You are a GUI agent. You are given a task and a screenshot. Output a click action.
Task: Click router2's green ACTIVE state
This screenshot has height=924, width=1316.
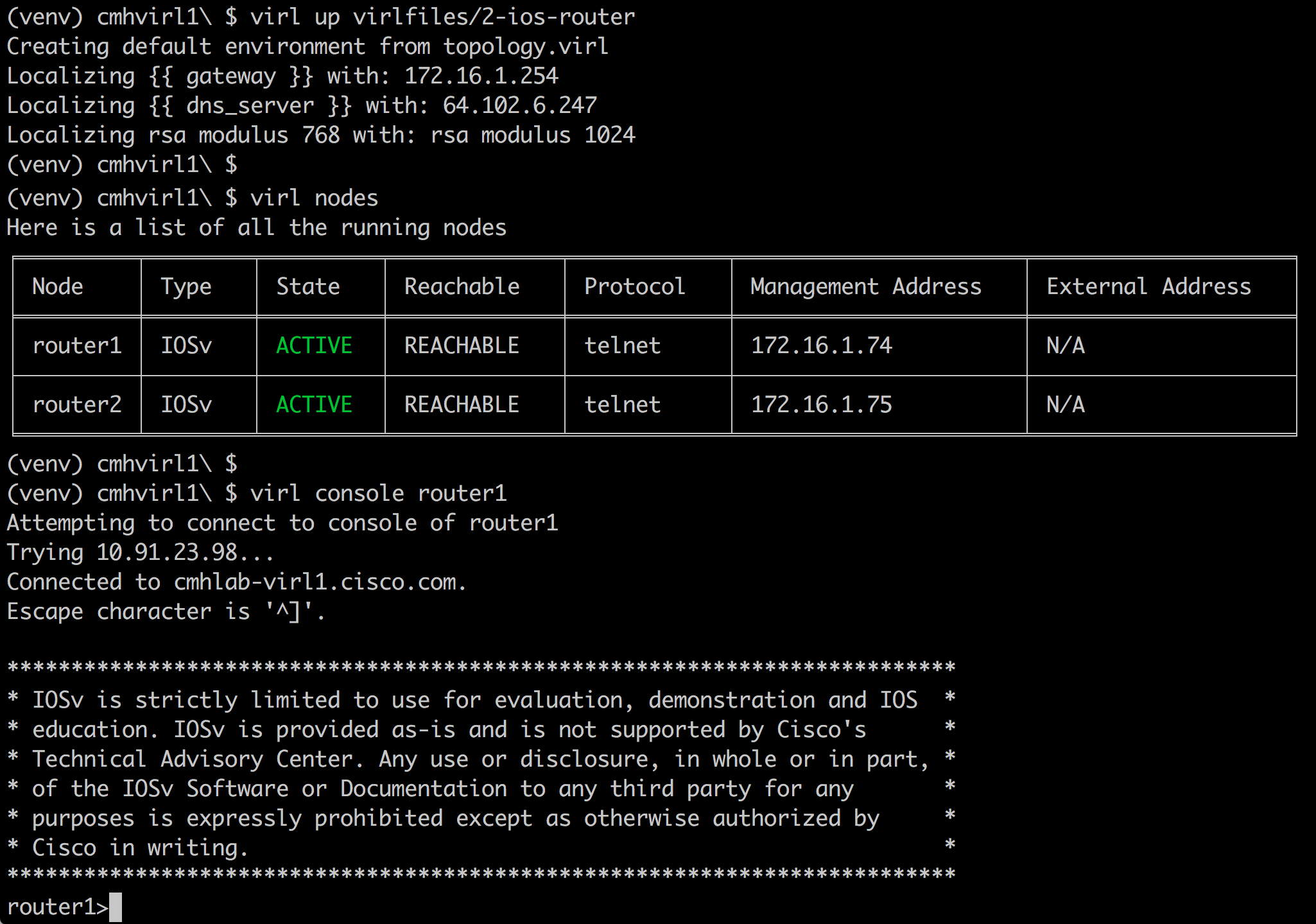coord(314,405)
